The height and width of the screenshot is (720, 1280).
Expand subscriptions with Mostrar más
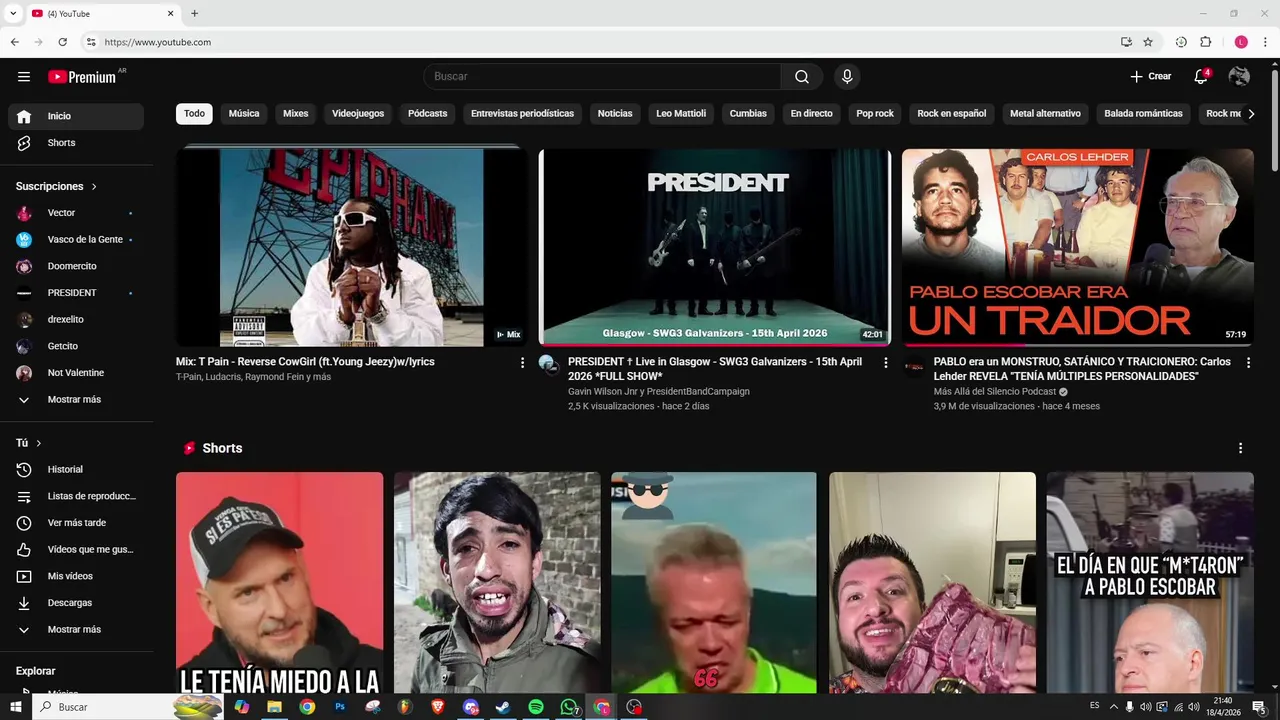76,400
